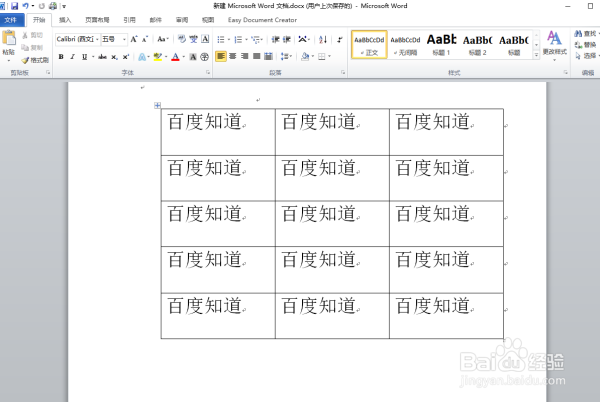Toggle Italic formatting
The width and height of the screenshot is (600, 402).
coord(72,57)
